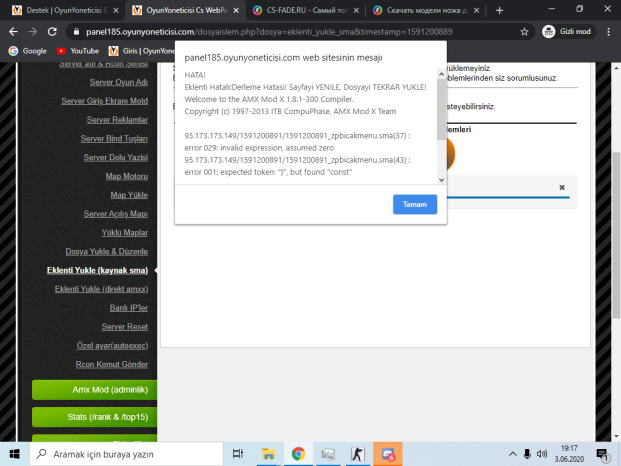Click the Windows search box in the taskbar
Viewport: 621px width, 466px height.
[x=126, y=454]
